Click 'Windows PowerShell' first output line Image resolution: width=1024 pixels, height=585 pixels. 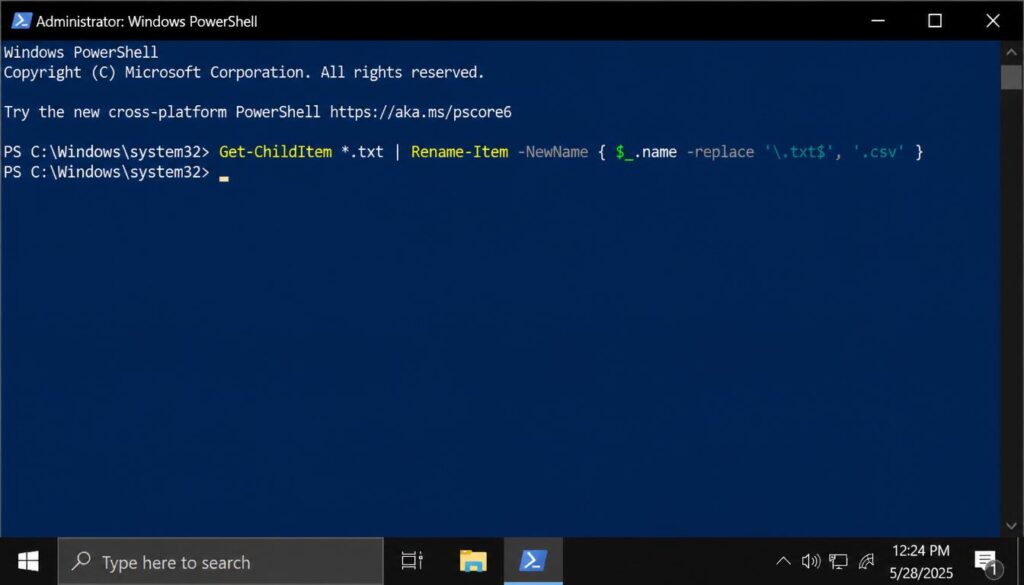click(81, 52)
